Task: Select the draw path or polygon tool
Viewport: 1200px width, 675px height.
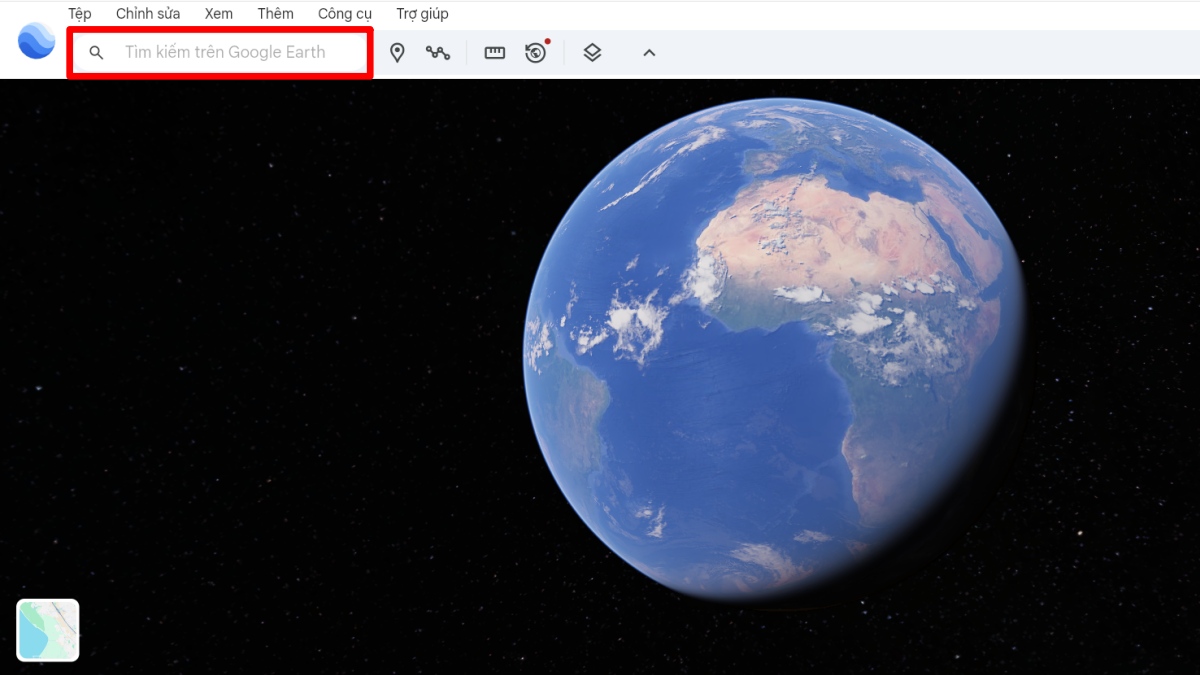Action: [438, 53]
